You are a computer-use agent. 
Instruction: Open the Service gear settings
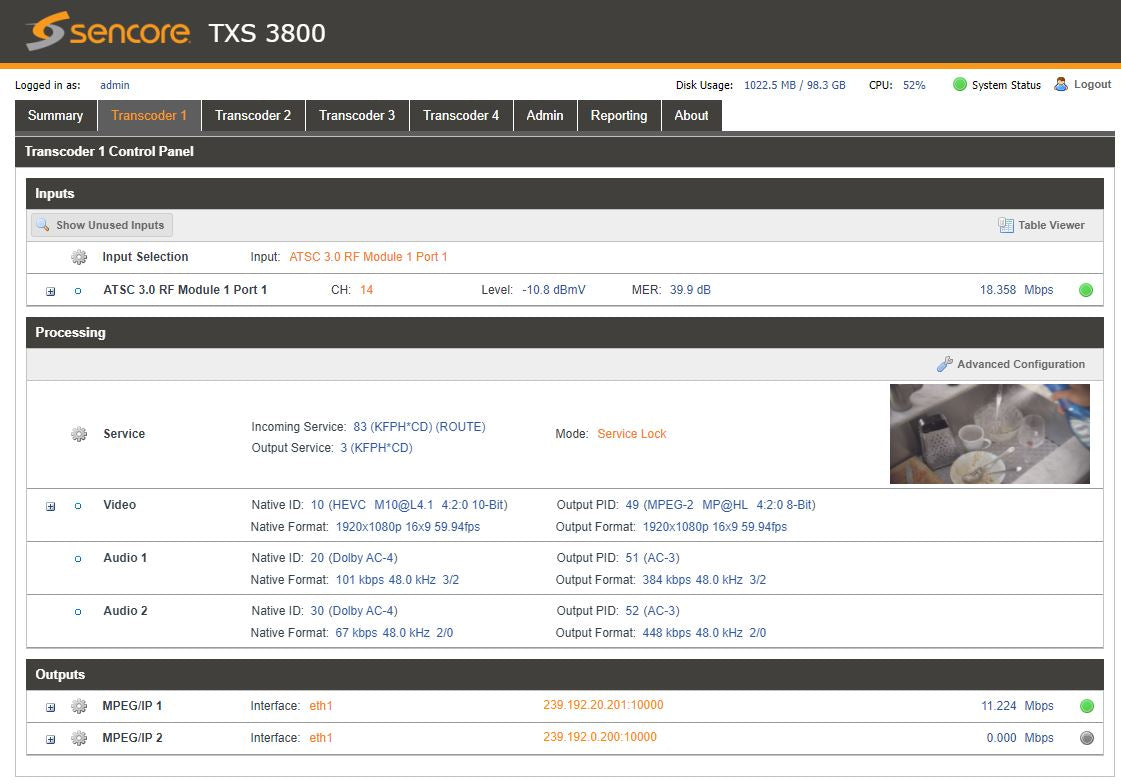click(79, 434)
